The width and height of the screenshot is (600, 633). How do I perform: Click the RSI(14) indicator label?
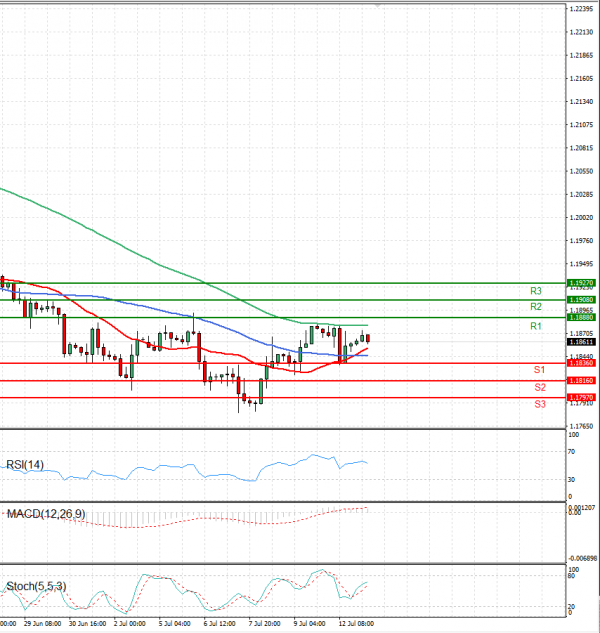pos(25,465)
